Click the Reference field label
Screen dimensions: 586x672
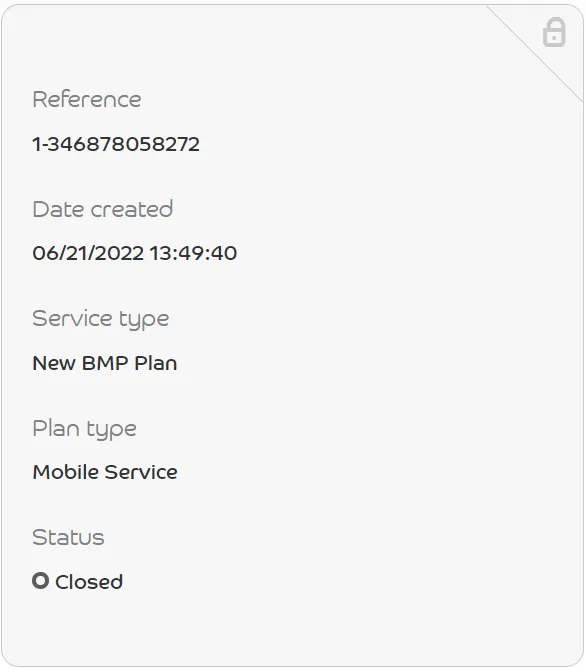click(x=87, y=99)
